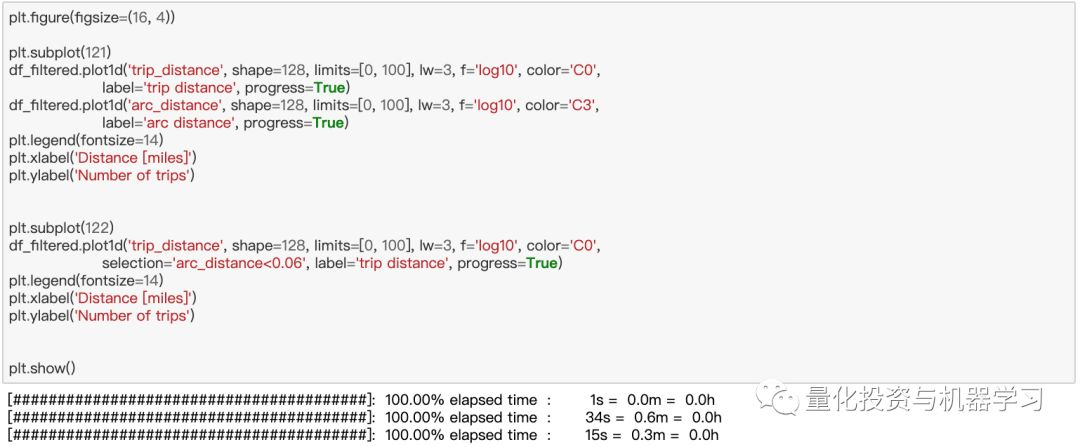Click selection='arc_distance<0.06' argument

[204, 263]
